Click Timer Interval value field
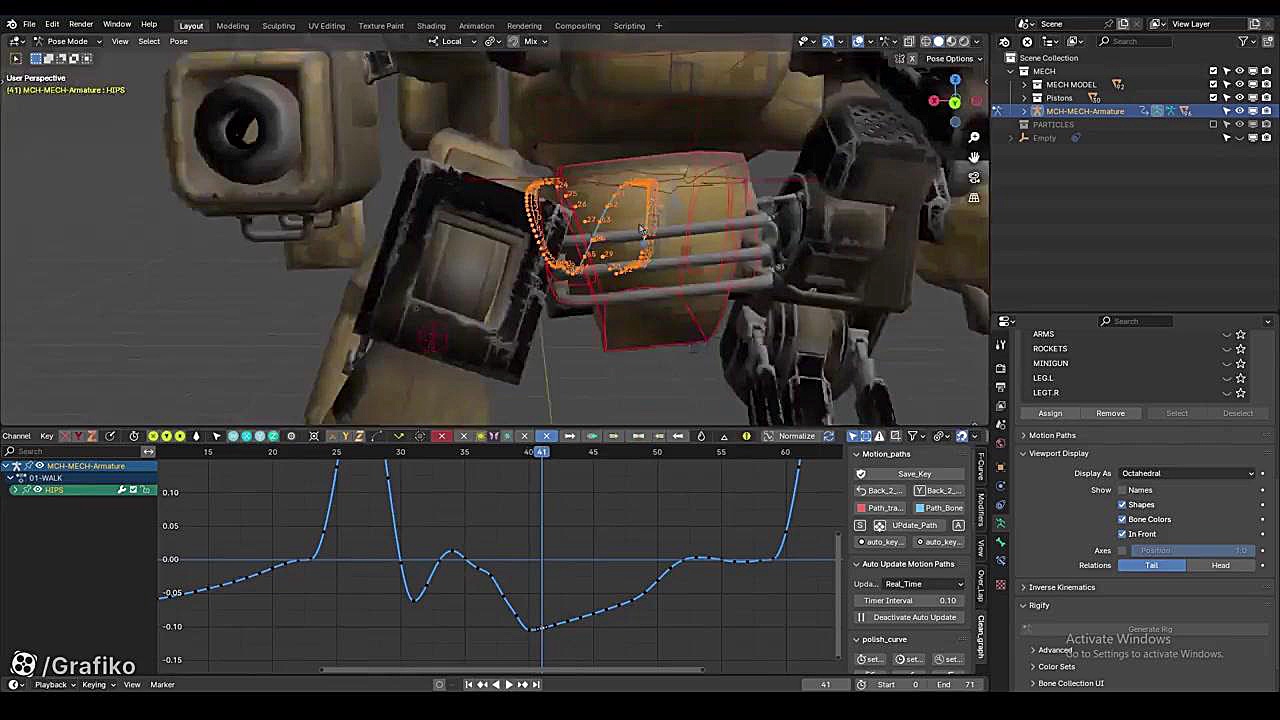This screenshot has height=720, width=1280. pos(910,601)
